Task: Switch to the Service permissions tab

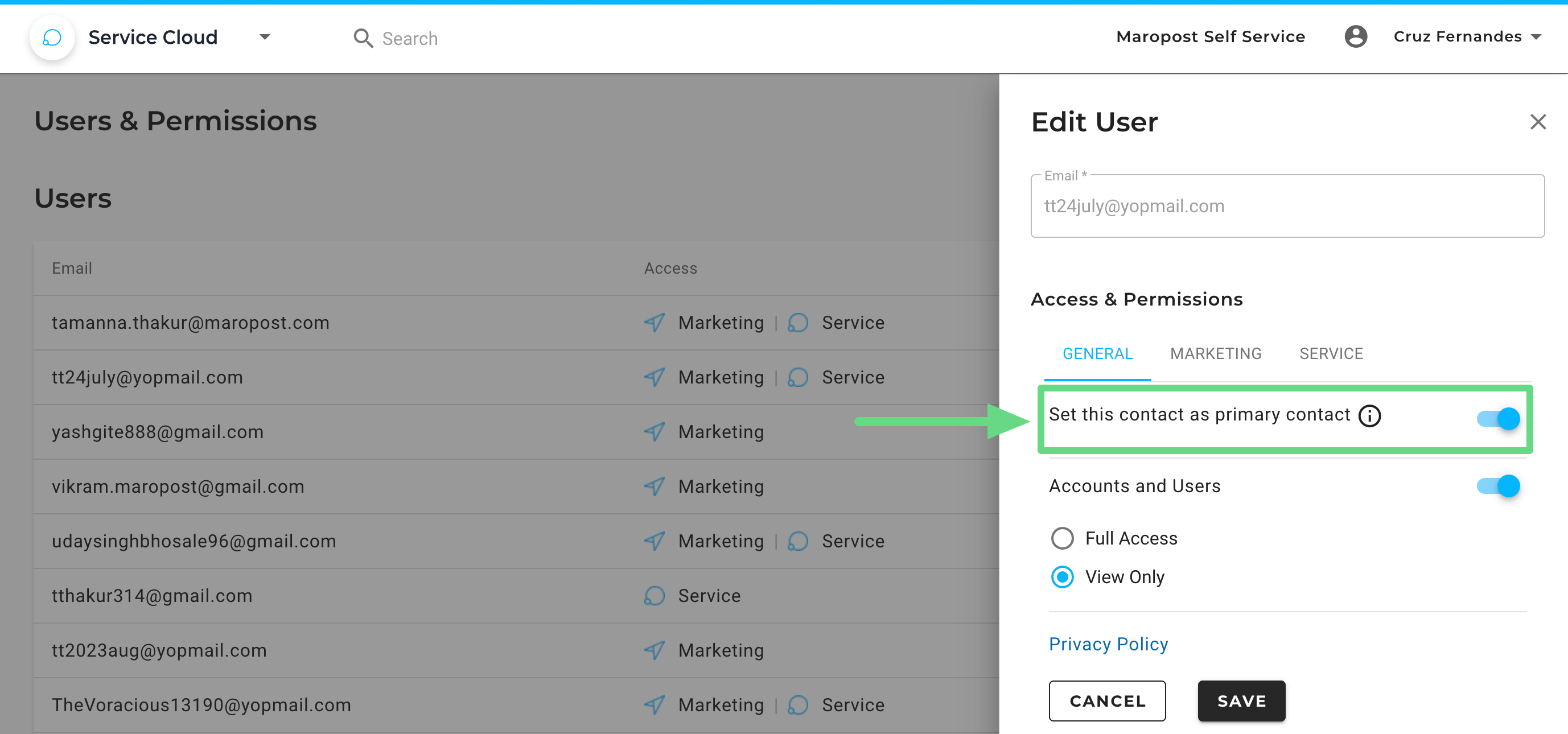Action: (1331, 353)
